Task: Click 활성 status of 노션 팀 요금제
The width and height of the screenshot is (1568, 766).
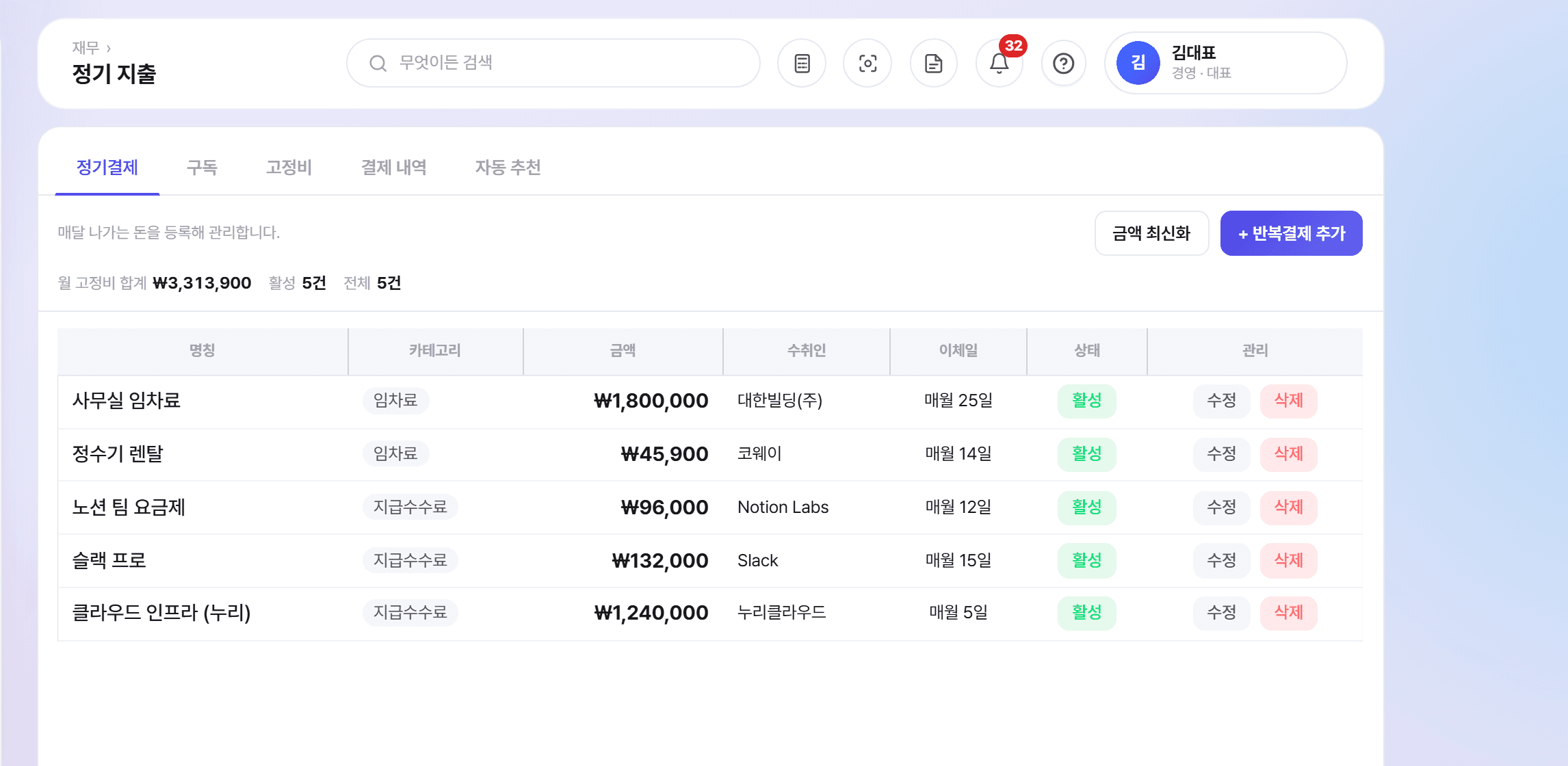Action: 1087,507
